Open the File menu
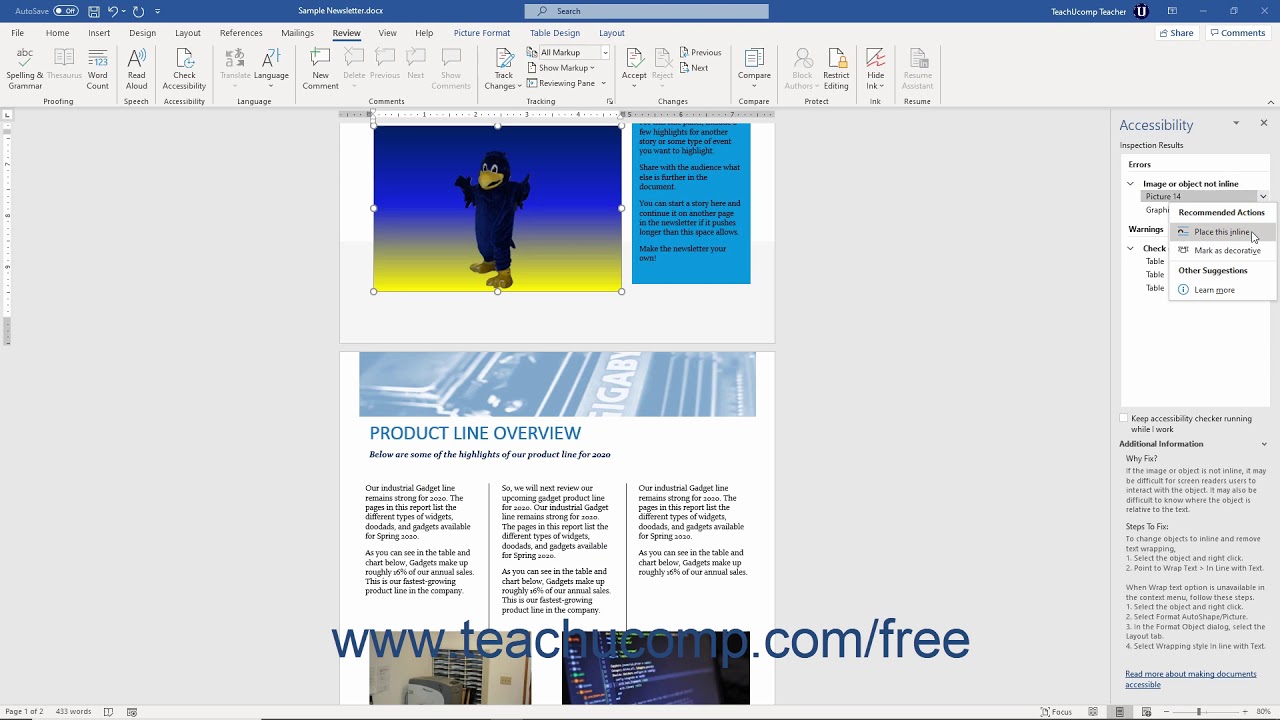The width and height of the screenshot is (1280, 720). point(18,33)
